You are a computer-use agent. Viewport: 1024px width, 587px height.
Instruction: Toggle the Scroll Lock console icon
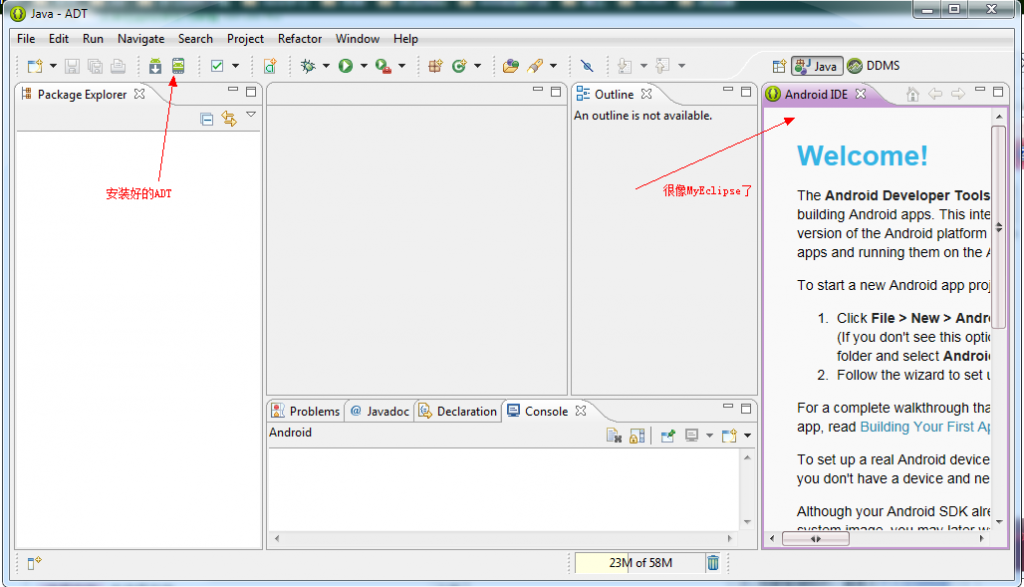[637, 436]
